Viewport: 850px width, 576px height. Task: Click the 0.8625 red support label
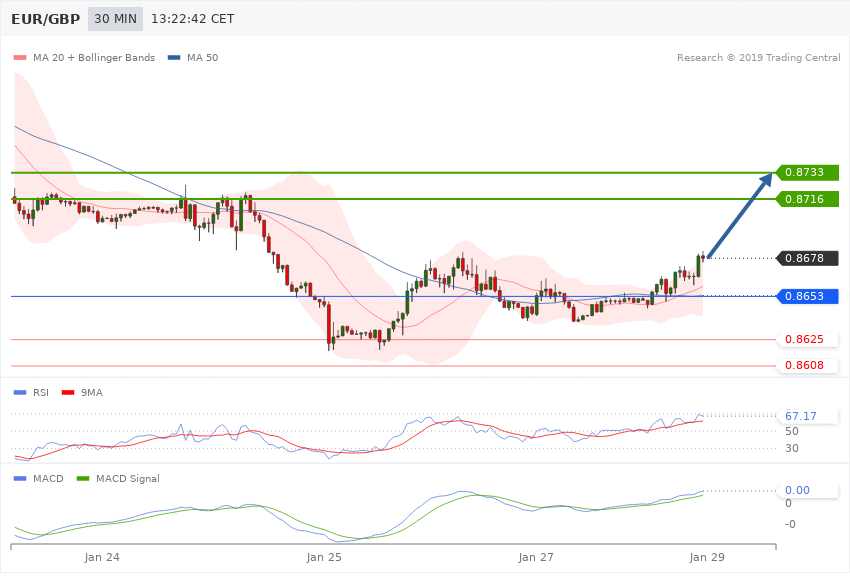tap(808, 339)
